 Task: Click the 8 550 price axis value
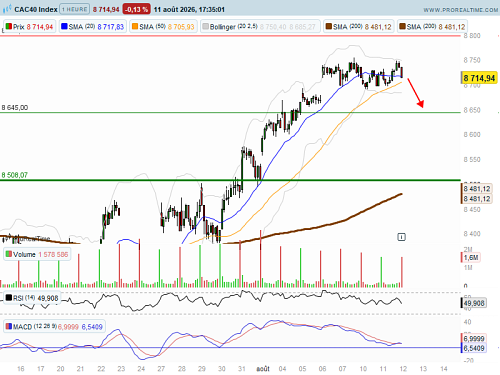[472, 159]
